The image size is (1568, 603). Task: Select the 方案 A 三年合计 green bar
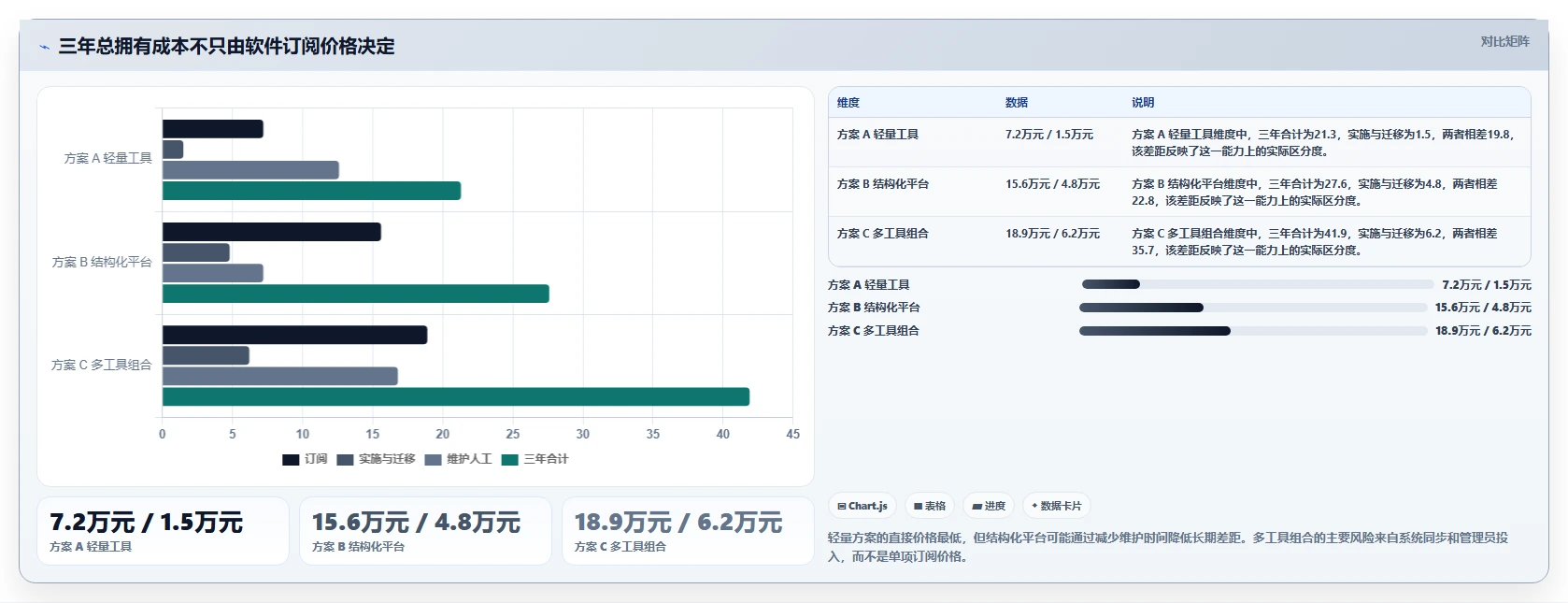[x=311, y=191]
